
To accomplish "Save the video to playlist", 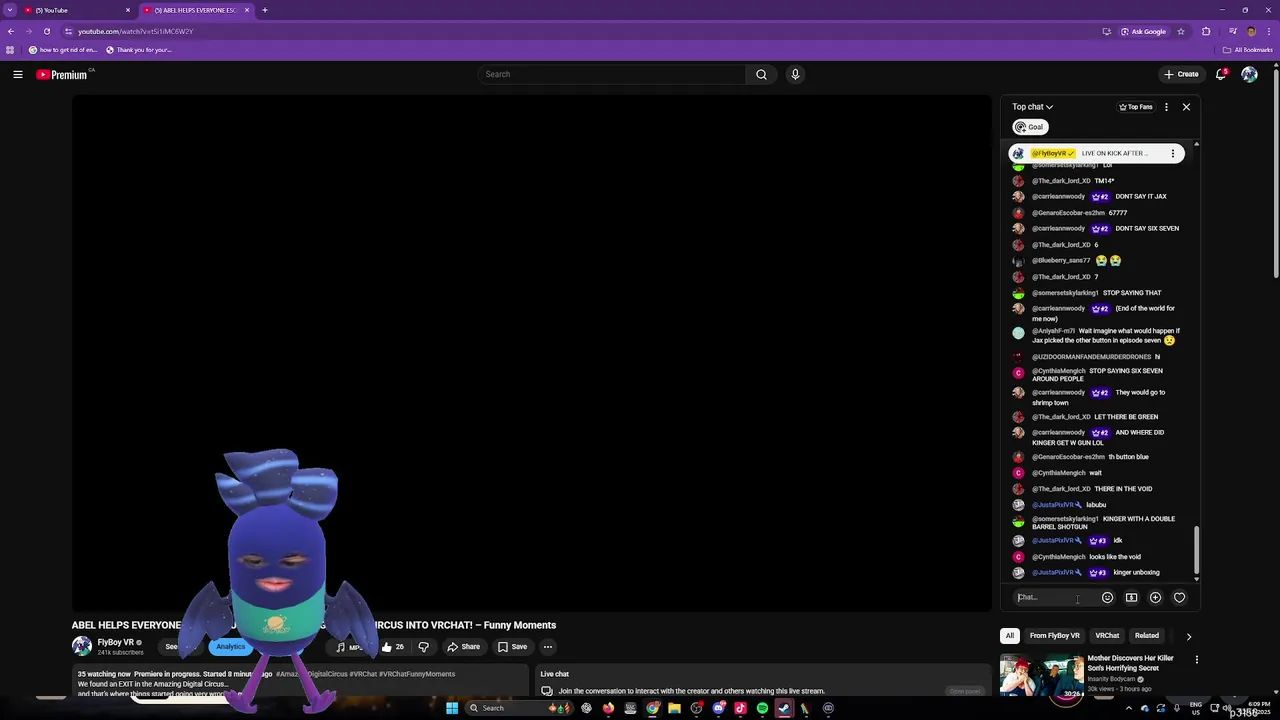I will [x=512, y=647].
